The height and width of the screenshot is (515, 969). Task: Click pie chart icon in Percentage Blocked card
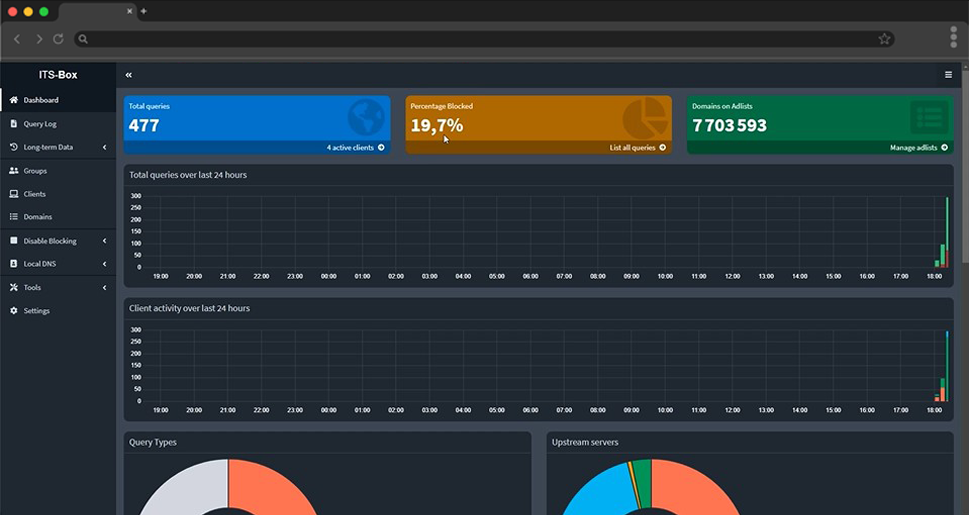click(x=645, y=117)
